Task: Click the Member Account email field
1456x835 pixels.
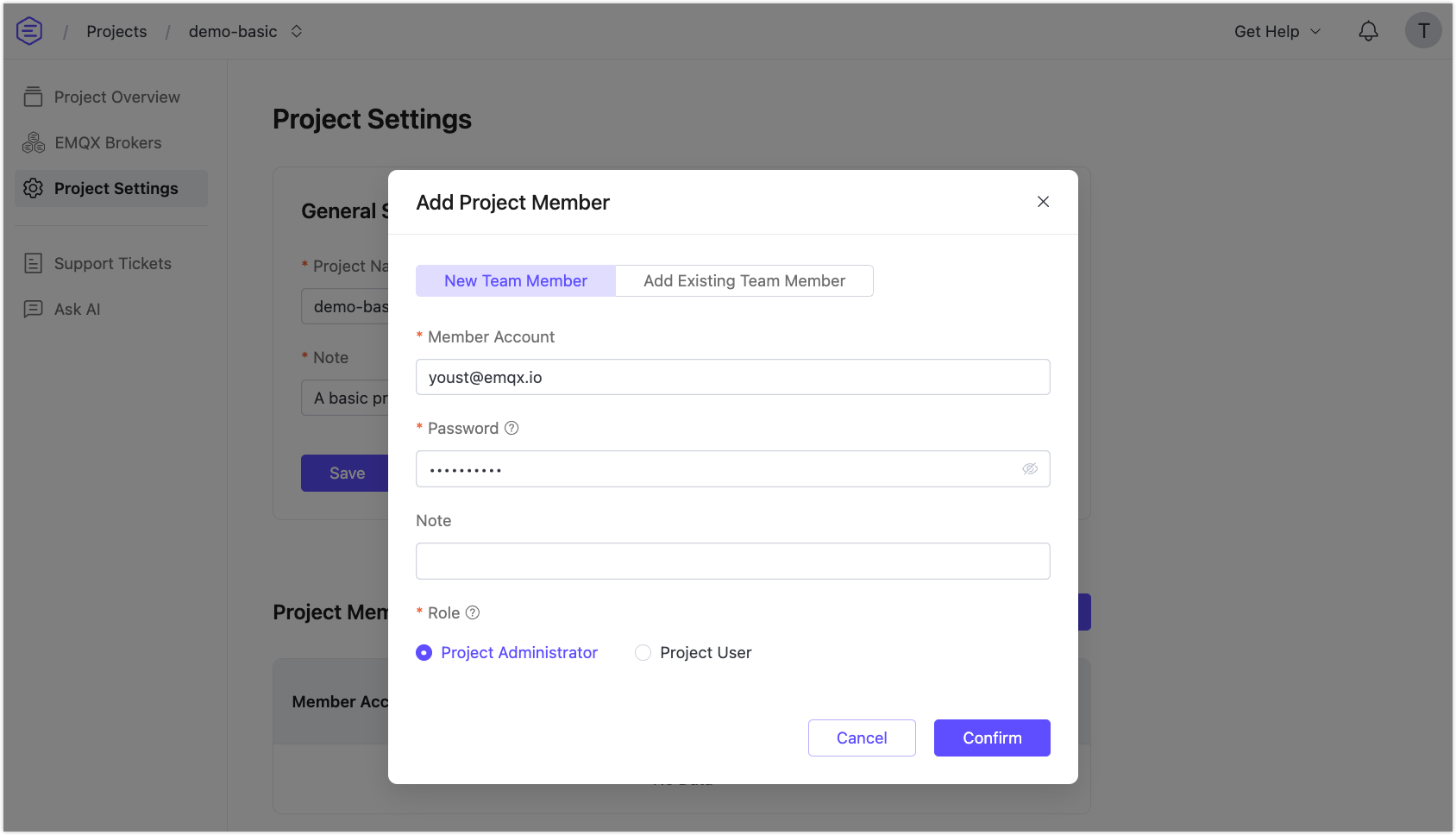Action: (x=732, y=377)
